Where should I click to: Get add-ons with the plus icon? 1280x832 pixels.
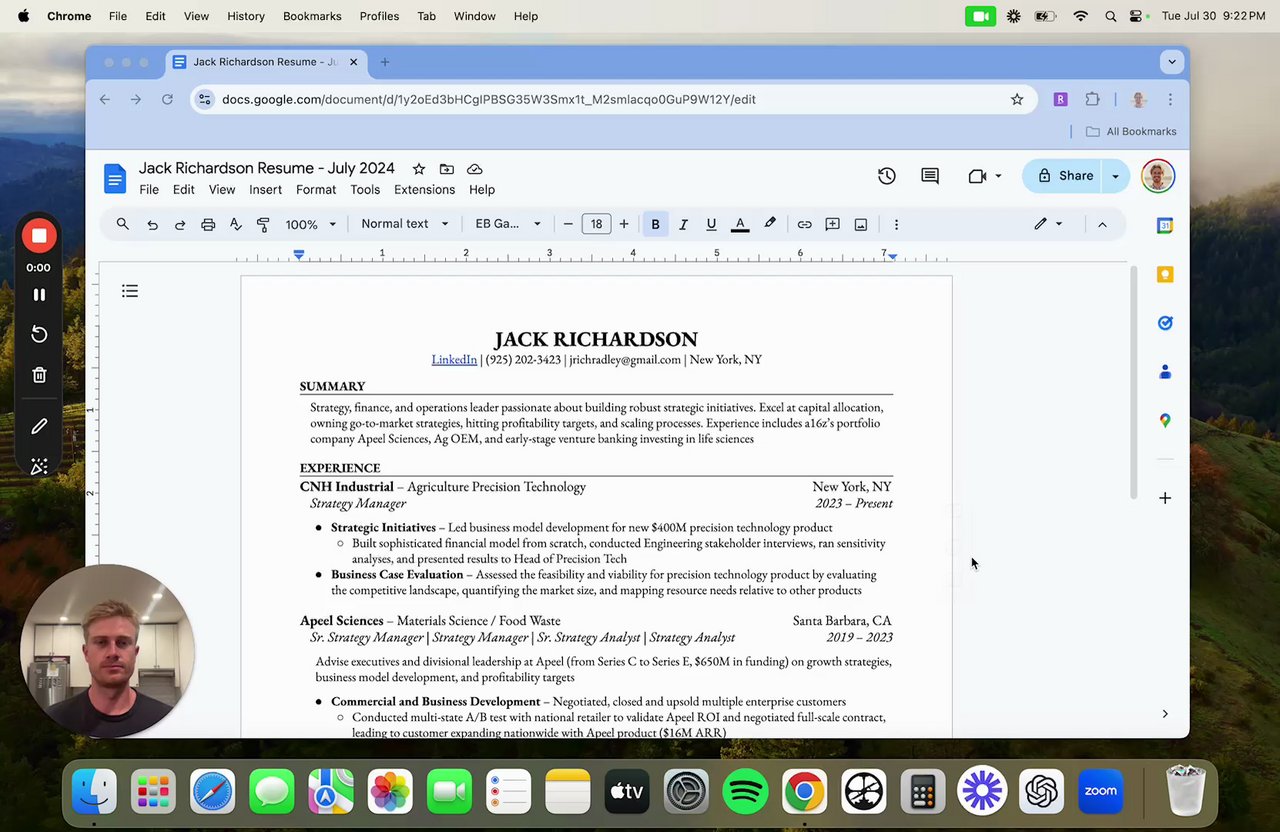(1165, 498)
